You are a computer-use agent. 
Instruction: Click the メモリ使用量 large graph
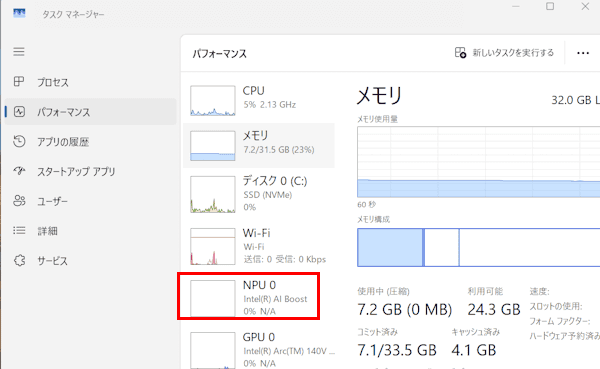(x=479, y=162)
